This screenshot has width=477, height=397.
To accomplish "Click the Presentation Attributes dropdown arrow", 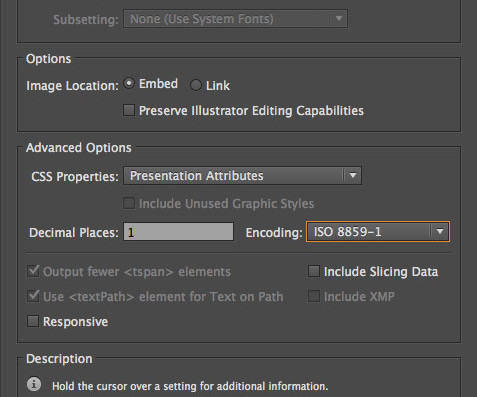I will (353, 175).
